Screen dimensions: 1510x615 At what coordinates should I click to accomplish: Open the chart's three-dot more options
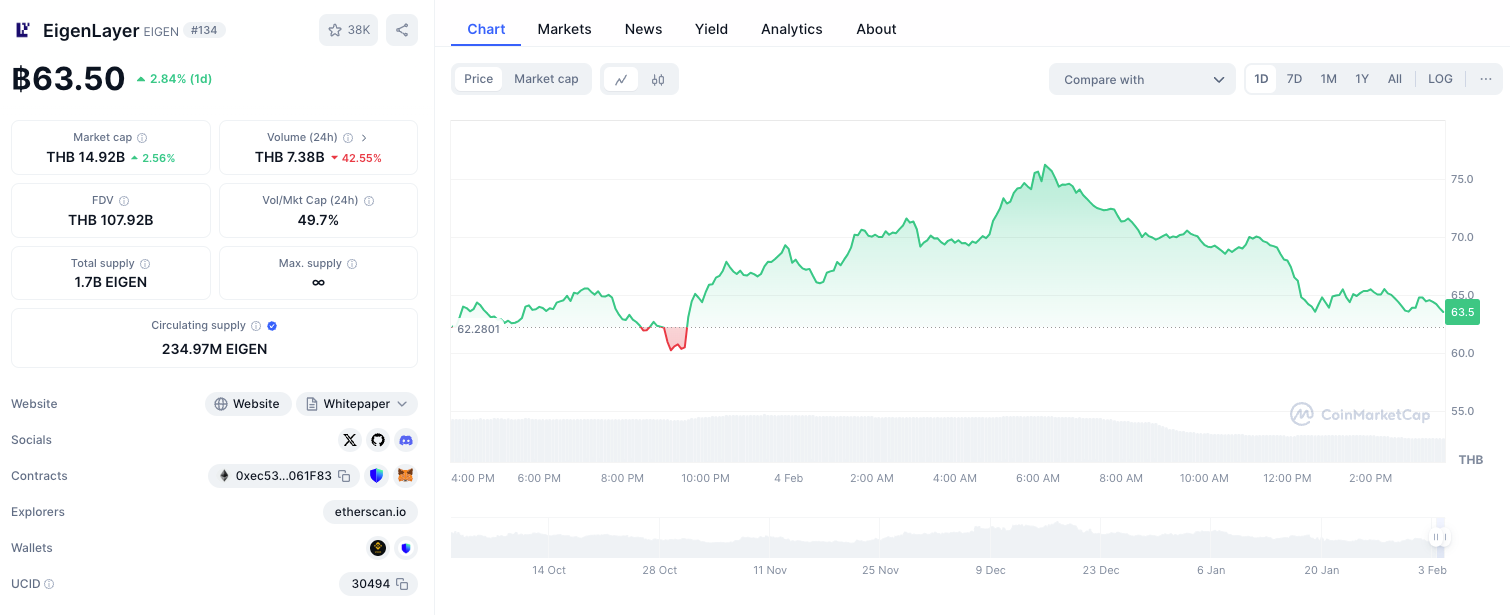[x=1485, y=79]
